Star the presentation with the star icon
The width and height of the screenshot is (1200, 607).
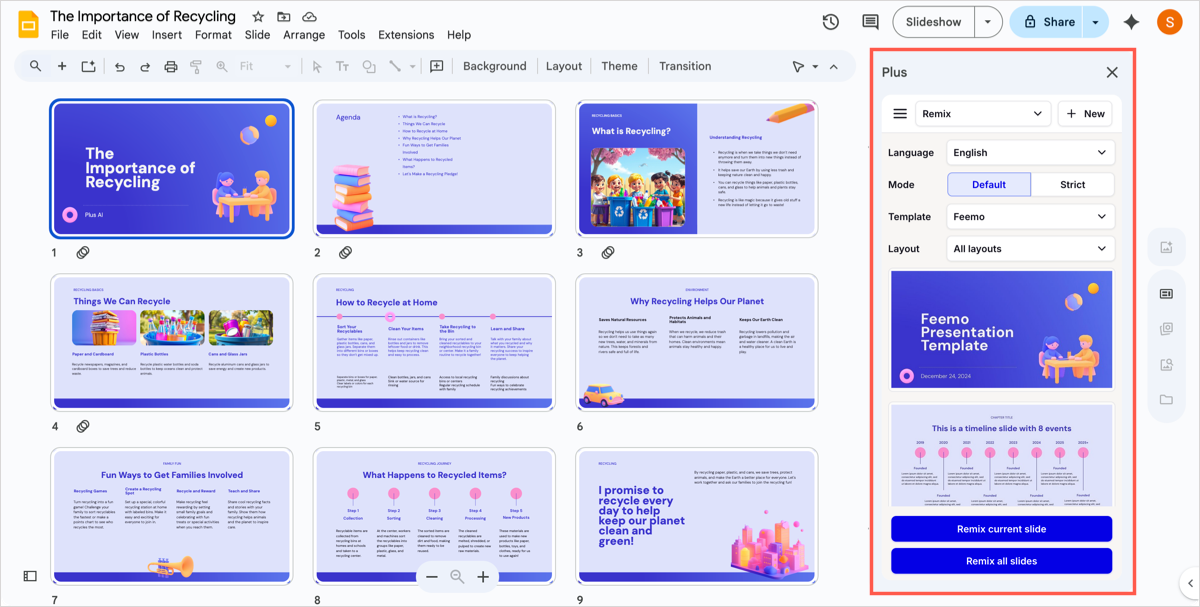click(x=258, y=17)
